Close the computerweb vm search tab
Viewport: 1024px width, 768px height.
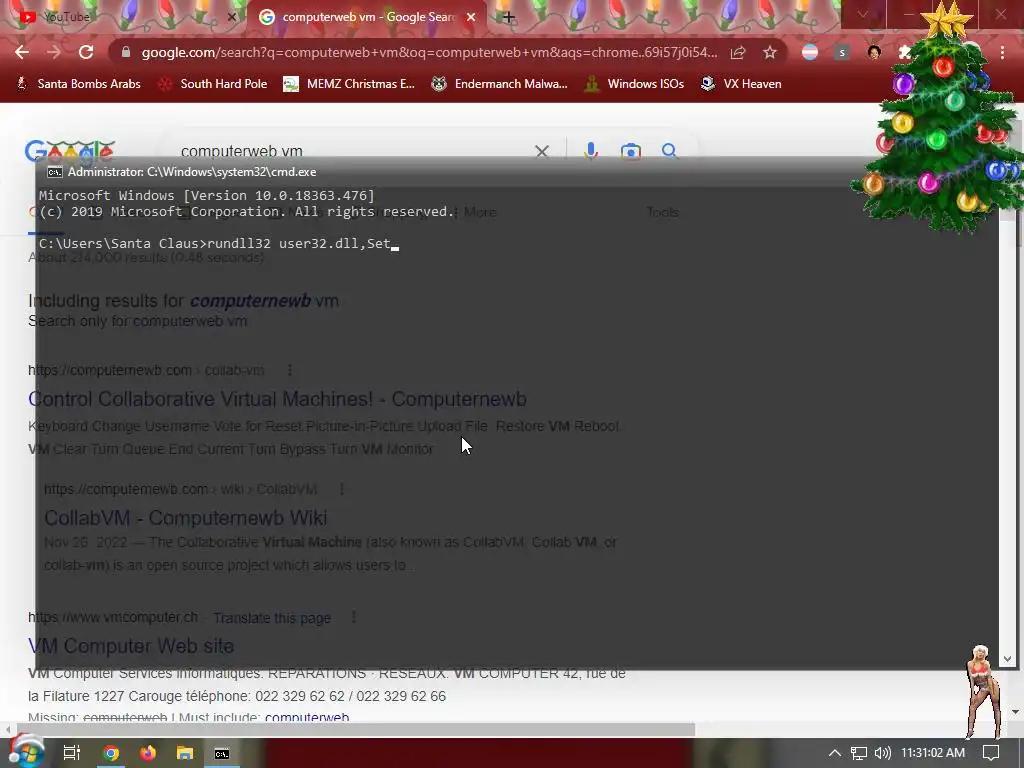(471, 17)
